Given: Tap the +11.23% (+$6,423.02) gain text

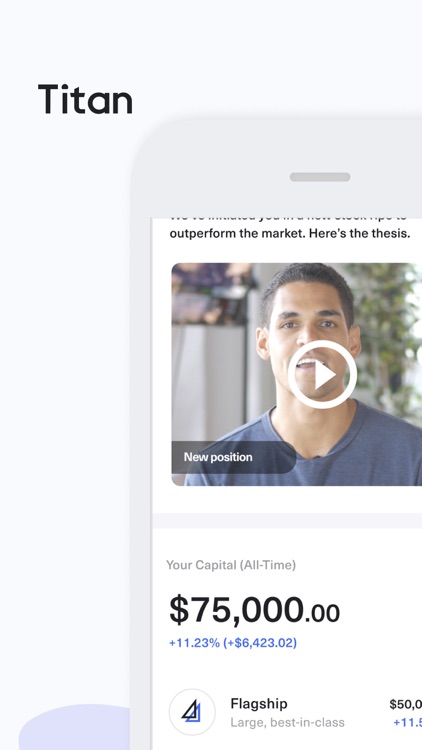Looking at the screenshot, I should pos(233,642).
